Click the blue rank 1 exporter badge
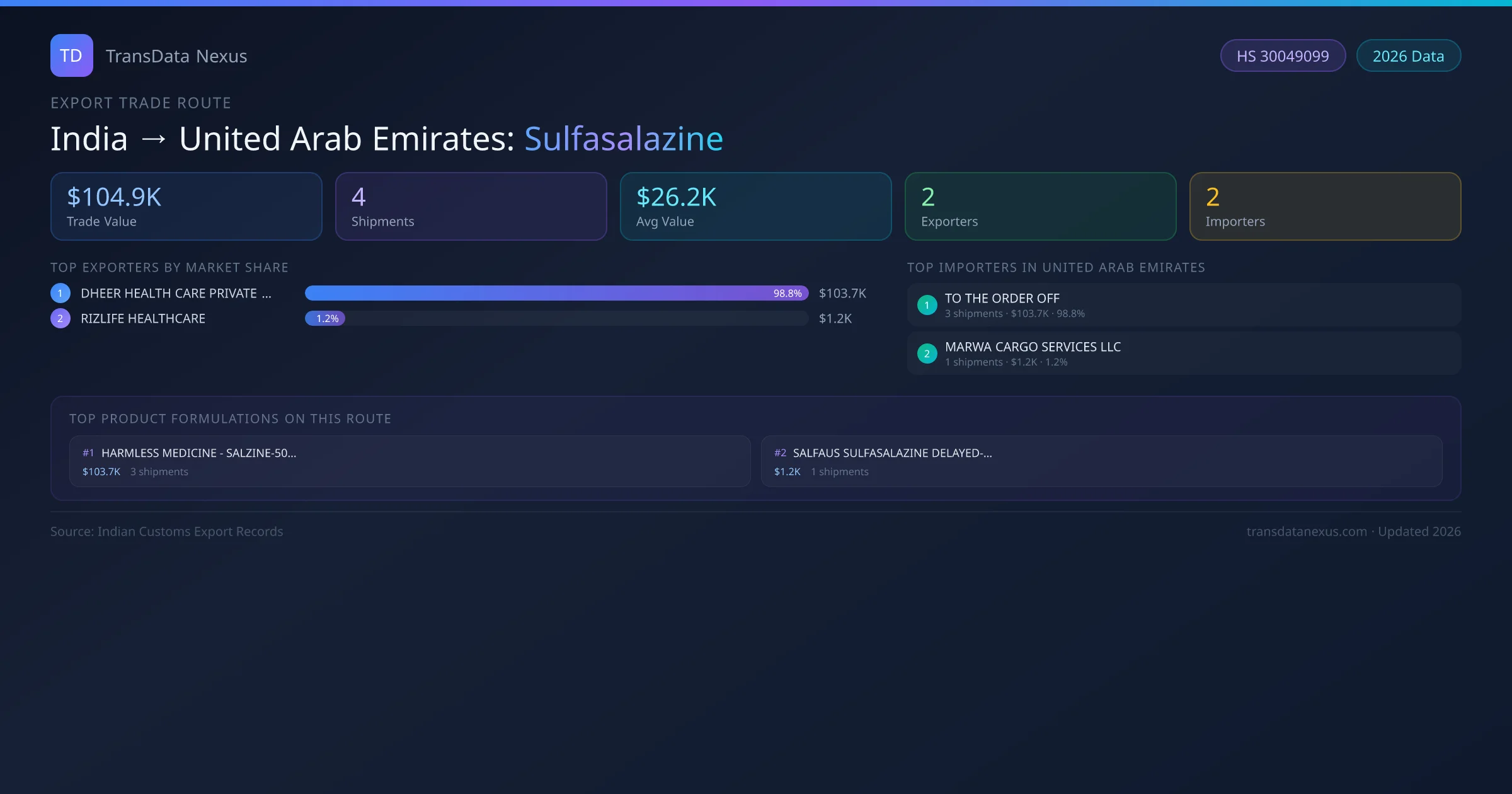This screenshot has width=1512, height=794. pos(60,293)
